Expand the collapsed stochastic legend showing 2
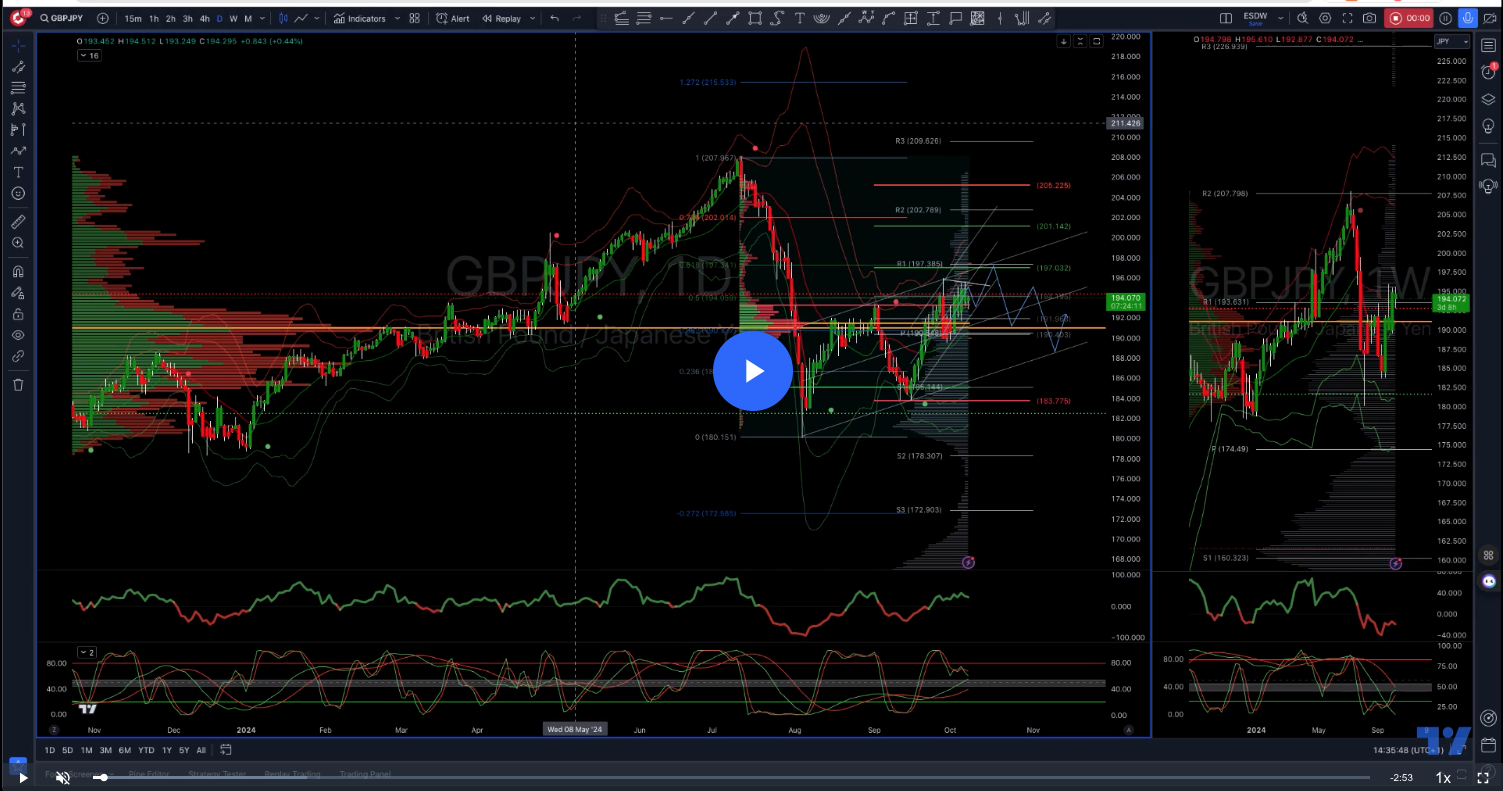This screenshot has width=1503, height=791. 87,653
